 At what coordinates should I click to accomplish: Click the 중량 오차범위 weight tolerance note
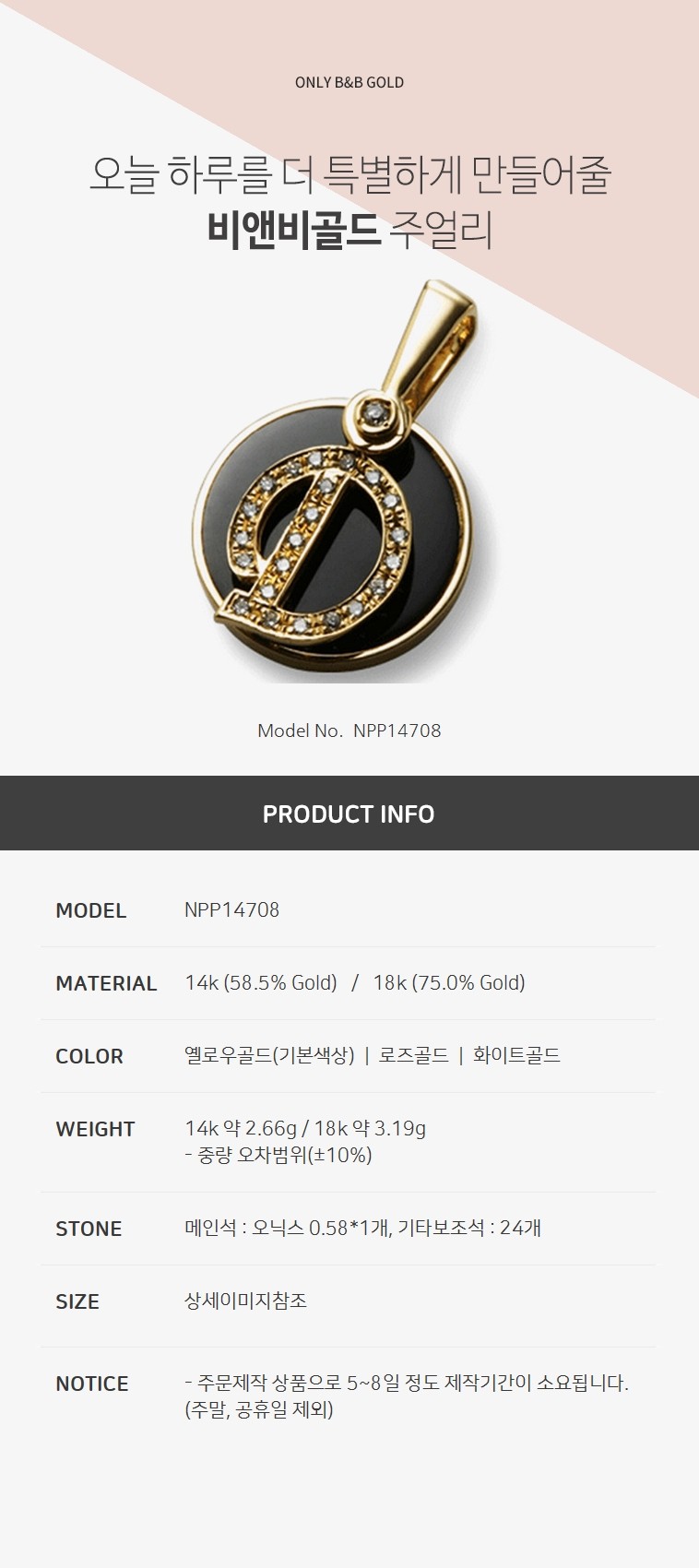tap(278, 1155)
